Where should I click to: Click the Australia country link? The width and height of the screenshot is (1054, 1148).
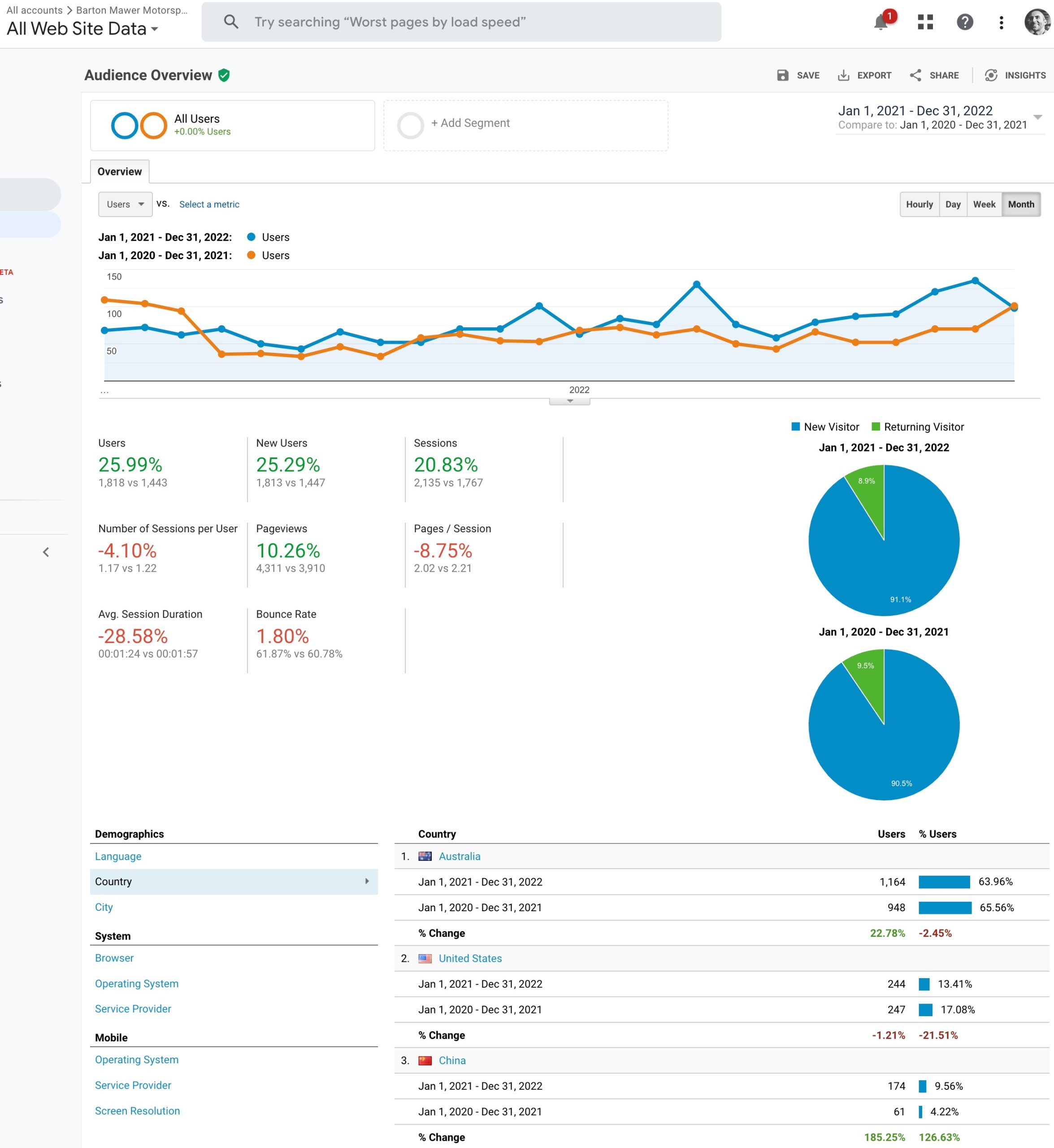460,856
